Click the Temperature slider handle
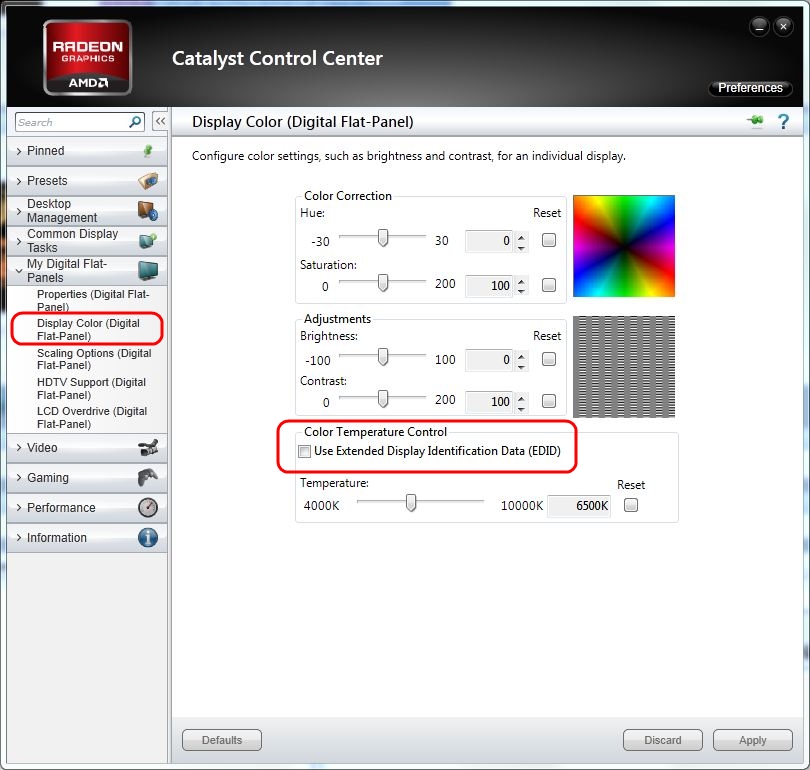Viewport: 810px width, 770px height. click(x=411, y=502)
